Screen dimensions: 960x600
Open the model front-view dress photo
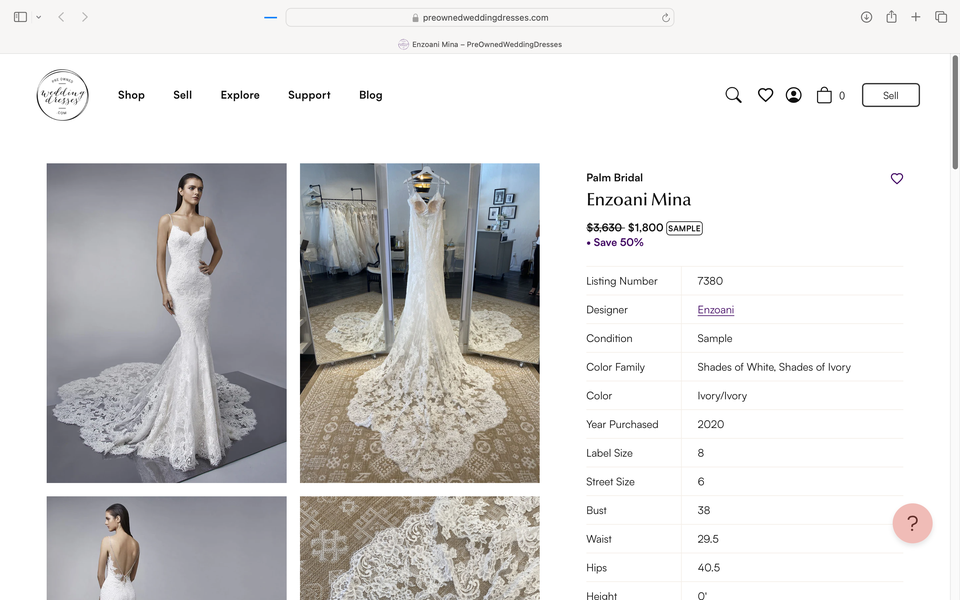click(x=167, y=323)
